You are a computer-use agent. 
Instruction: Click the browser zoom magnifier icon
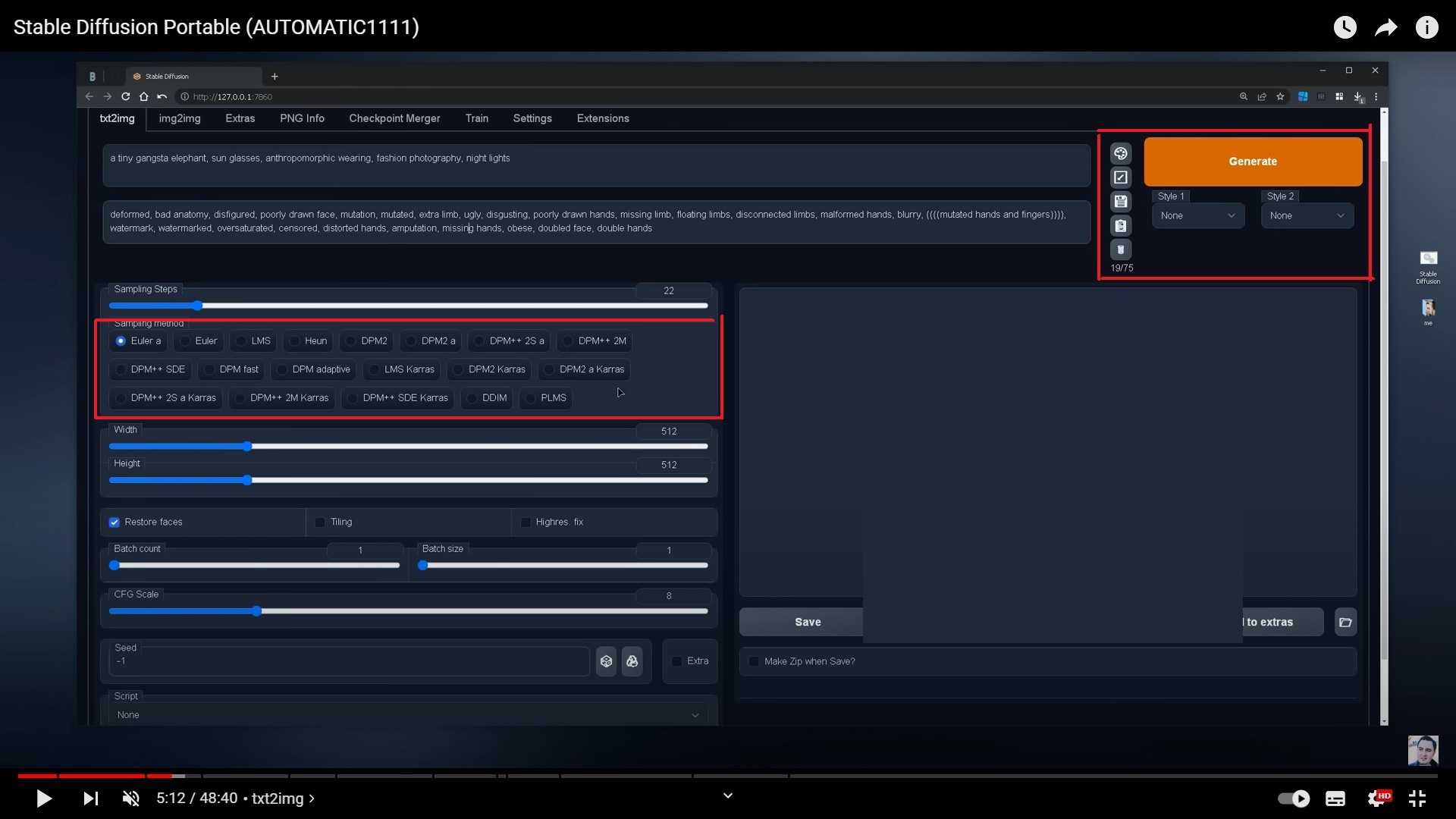click(x=1244, y=96)
